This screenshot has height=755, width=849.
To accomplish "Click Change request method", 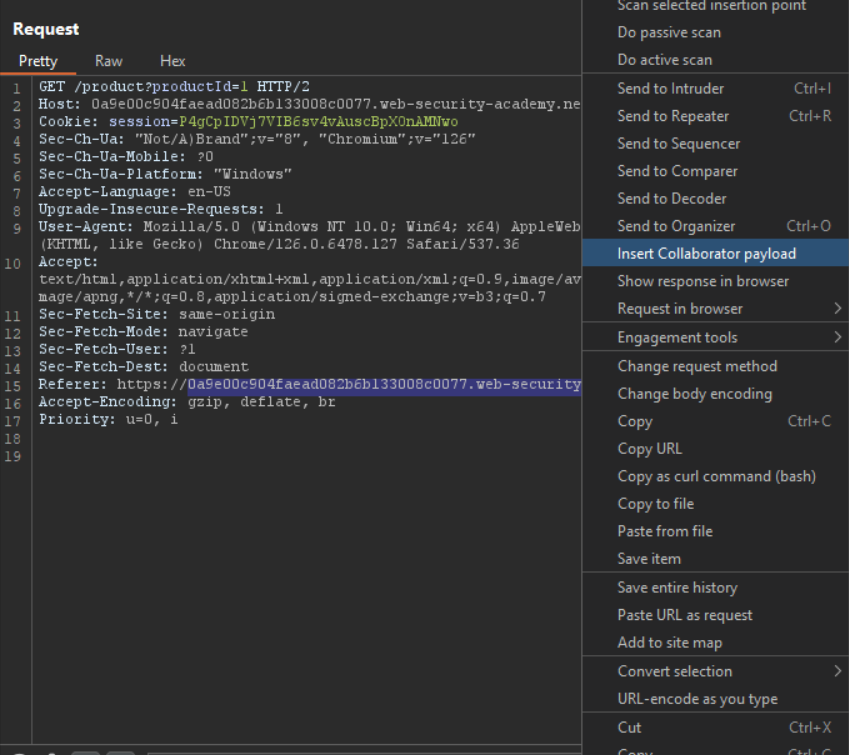I will [x=696, y=366].
